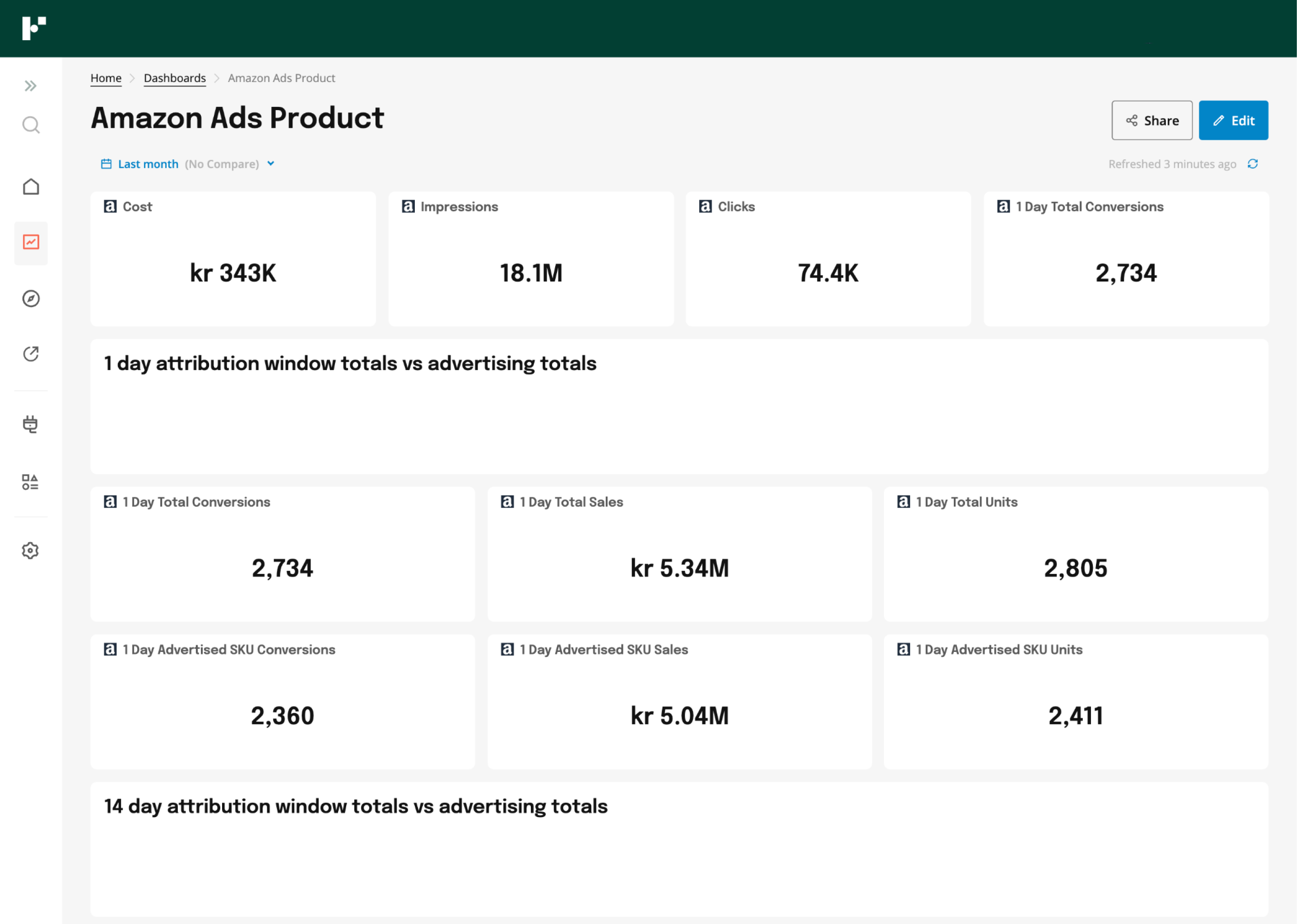The image size is (1300, 924).
Task: Open the plug connections icon in sidebar
Action: click(30, 425)
